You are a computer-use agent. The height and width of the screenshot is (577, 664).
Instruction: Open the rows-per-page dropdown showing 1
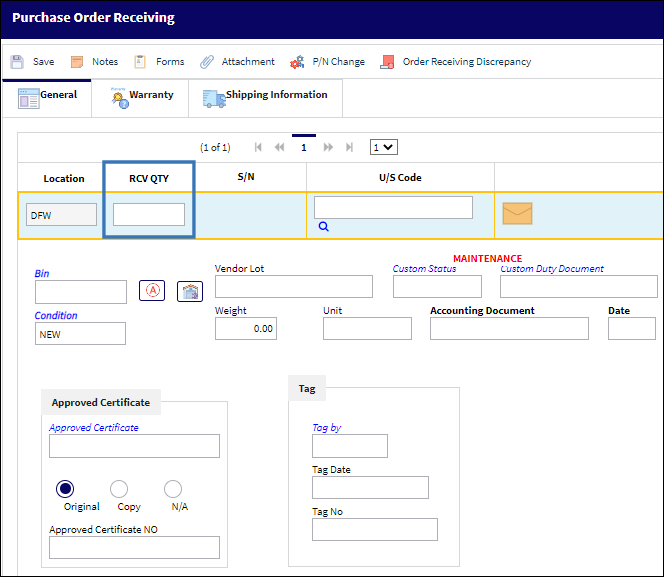click(x=384, y=147)
